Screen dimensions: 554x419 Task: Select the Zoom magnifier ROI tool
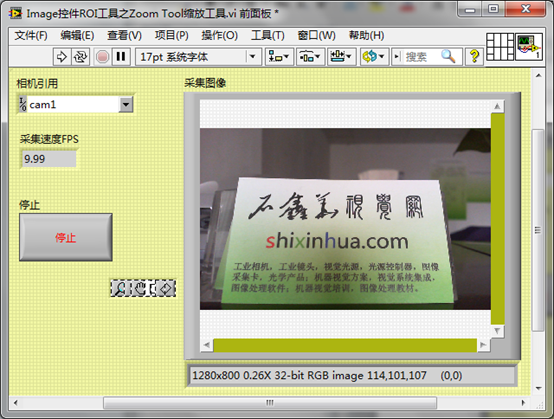(120, 288)
